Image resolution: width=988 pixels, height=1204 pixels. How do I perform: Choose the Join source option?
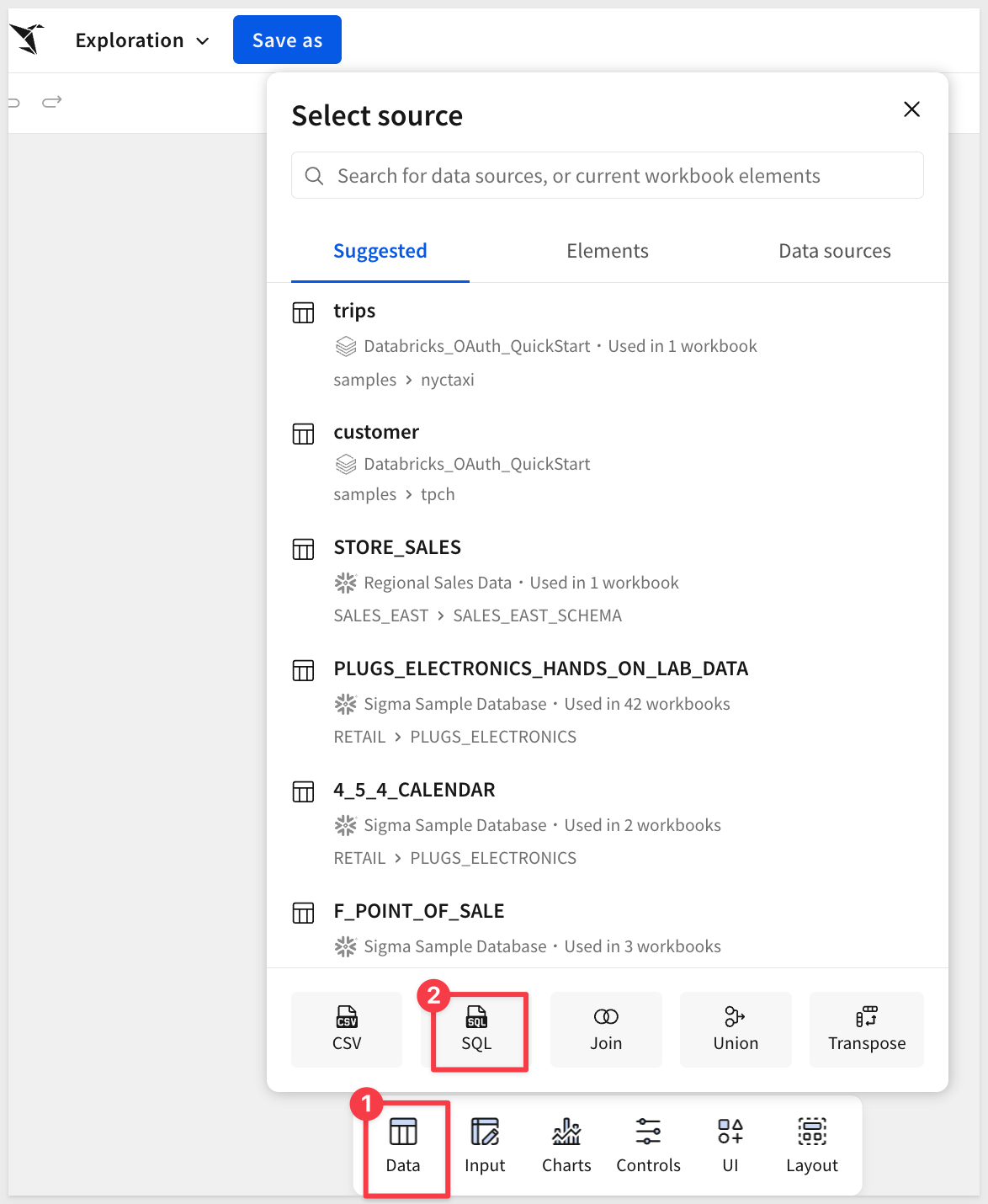pos(606,1030)
